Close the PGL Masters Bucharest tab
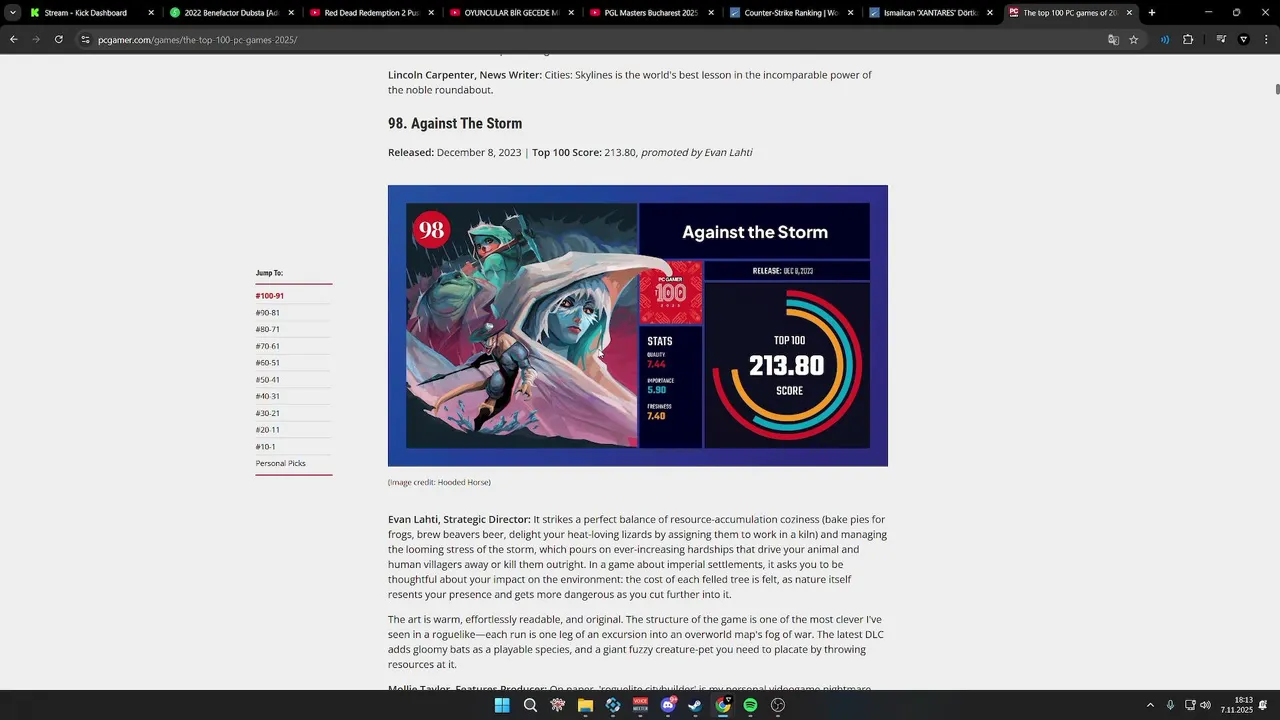This screenshot has height=720, width=1280. 711,13
